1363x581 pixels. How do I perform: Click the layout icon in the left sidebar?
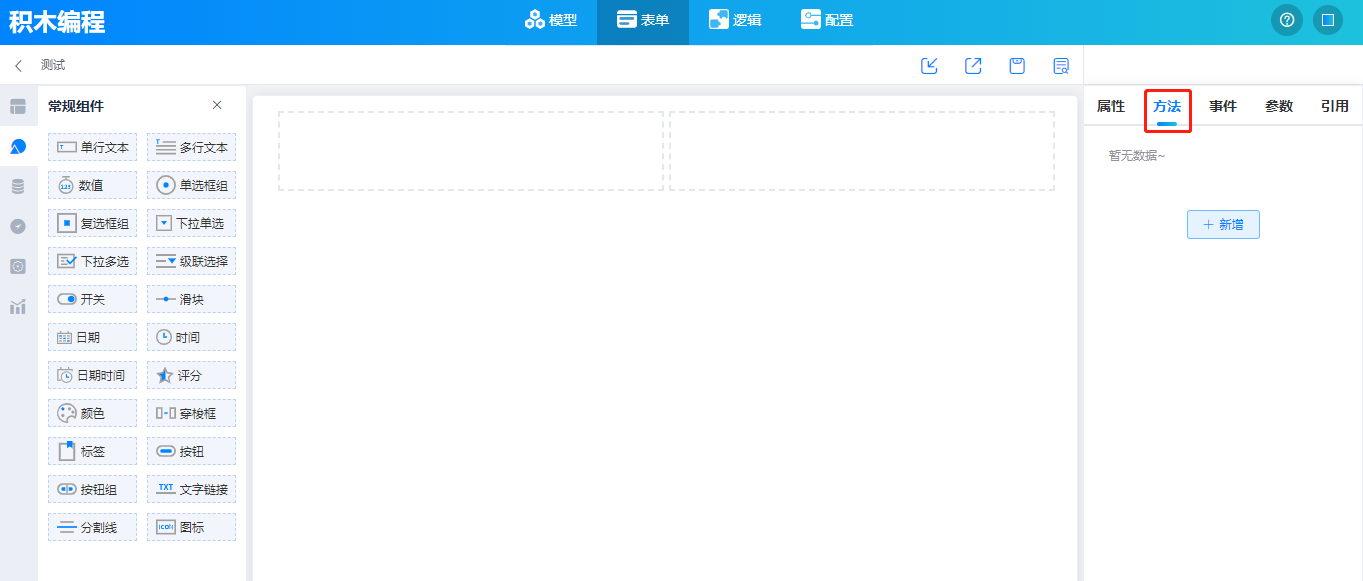(18, 107)
